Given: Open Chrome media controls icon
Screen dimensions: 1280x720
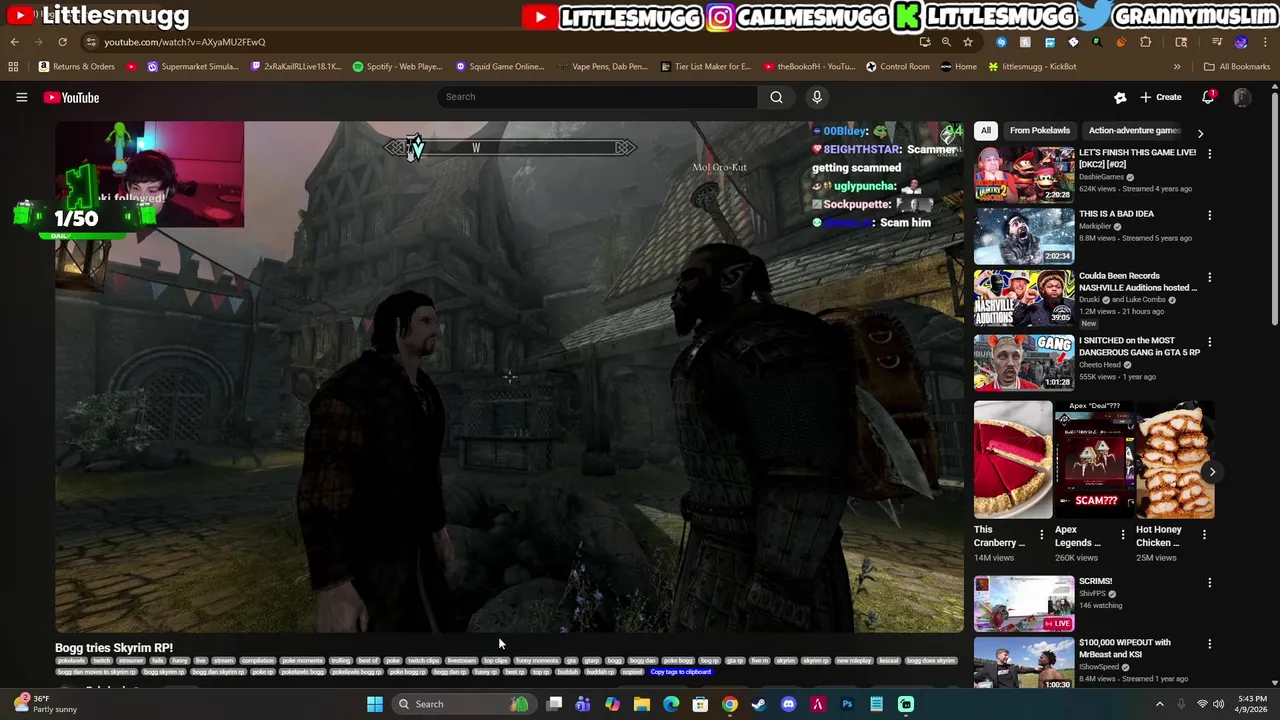Looking at the screenshot, I should click(x=1217, y=42).
